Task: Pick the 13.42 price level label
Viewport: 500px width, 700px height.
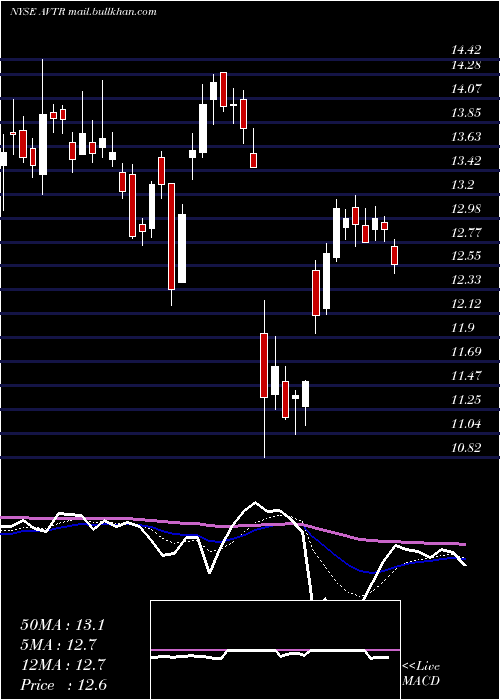Action: [x=466, y=161]
